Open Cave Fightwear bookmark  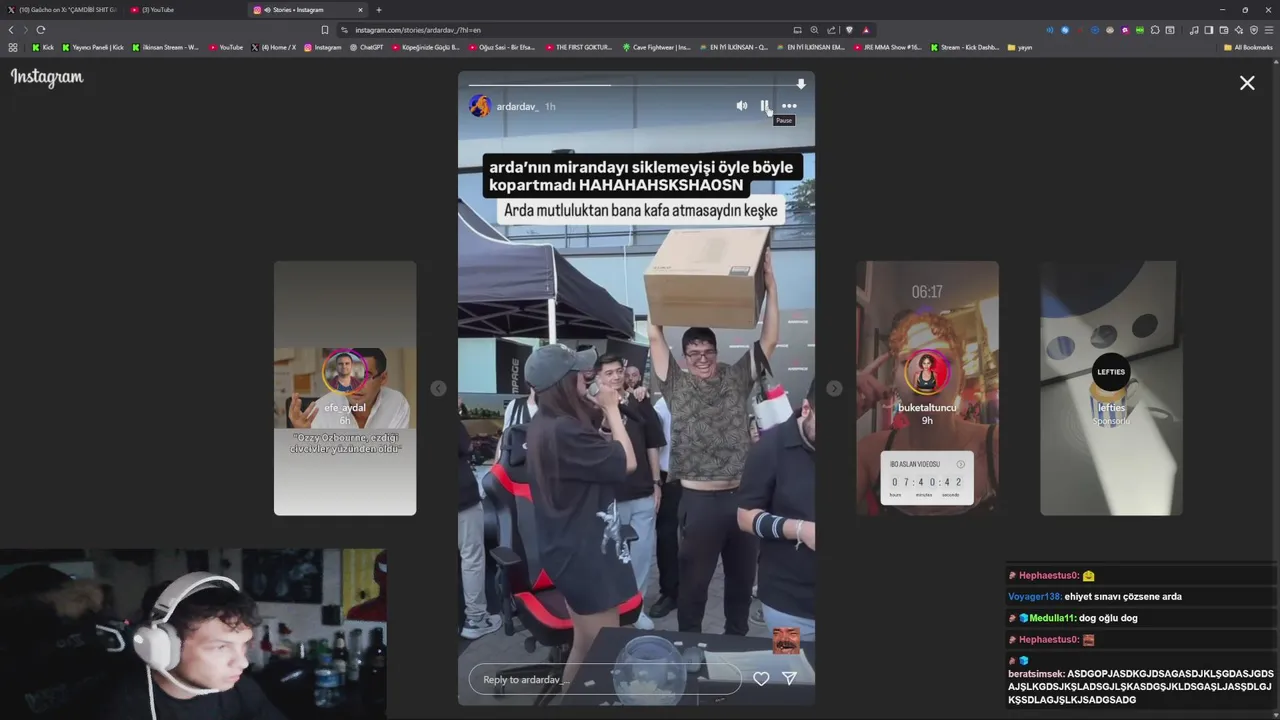656,47
